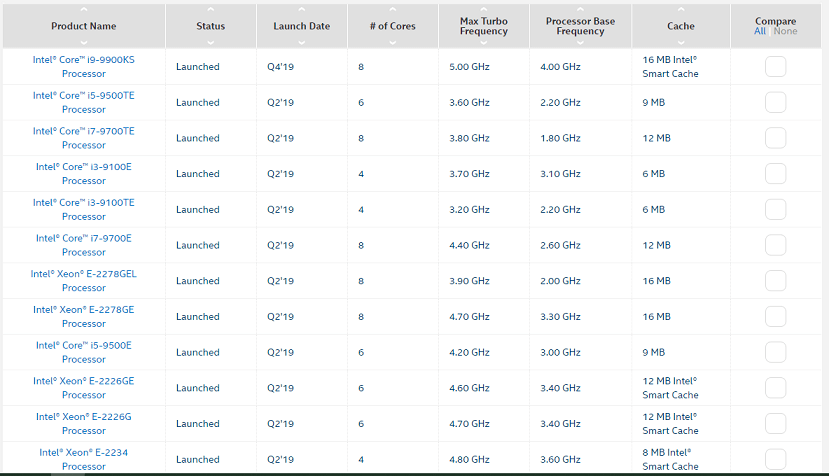
Task: Check compare box for Xeon E-2278GEL
Action: (775, 281)
